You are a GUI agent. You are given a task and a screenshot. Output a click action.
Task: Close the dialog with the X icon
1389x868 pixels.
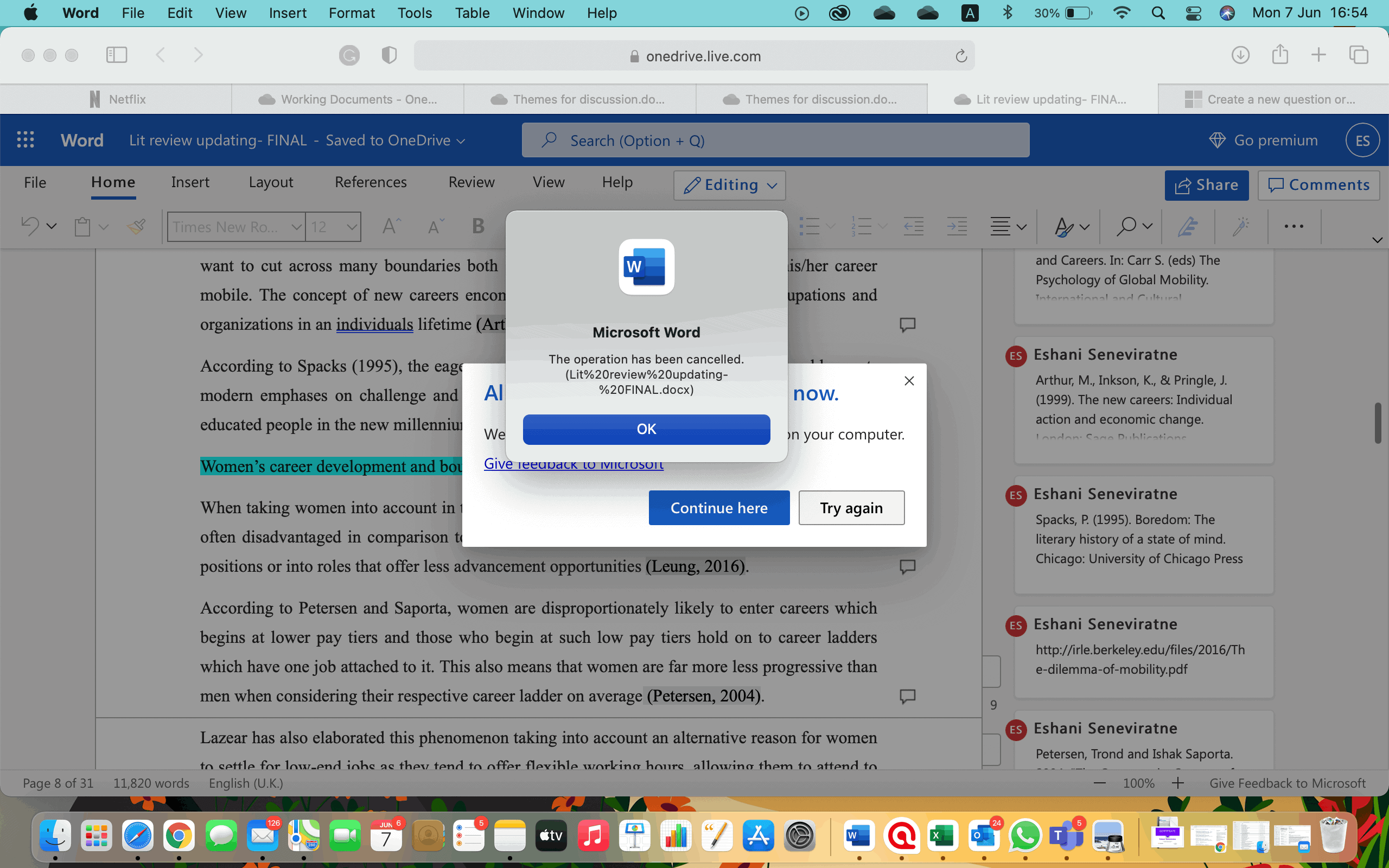click(x=909, y=381)
